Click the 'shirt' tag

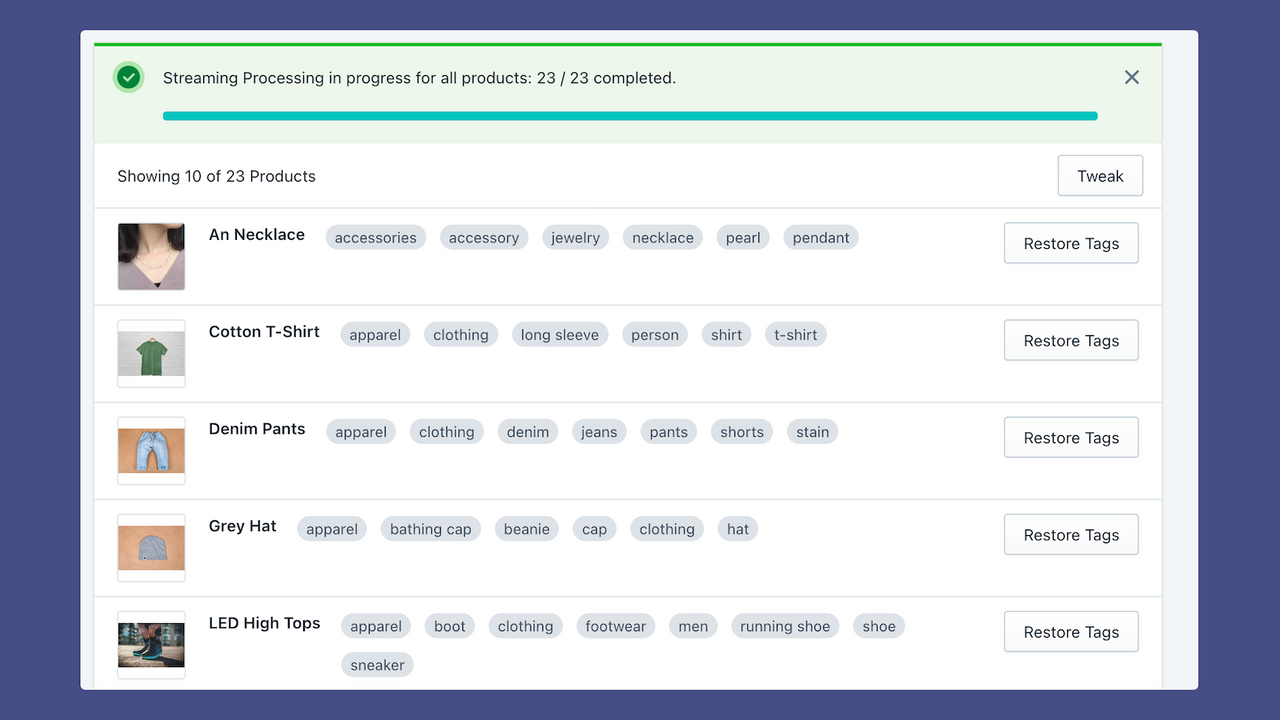click(727, 334)
